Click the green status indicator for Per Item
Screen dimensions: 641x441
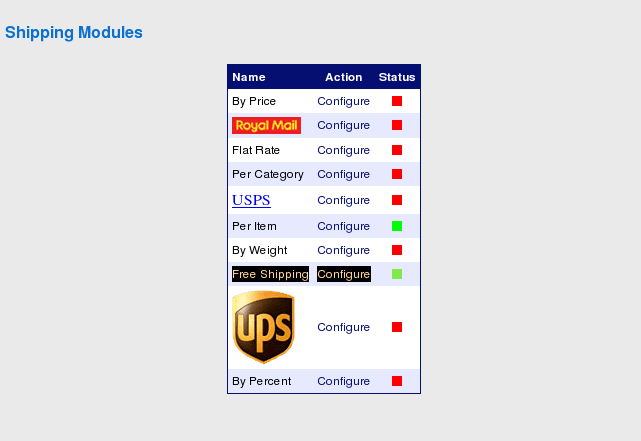click(x=397, y=226)
